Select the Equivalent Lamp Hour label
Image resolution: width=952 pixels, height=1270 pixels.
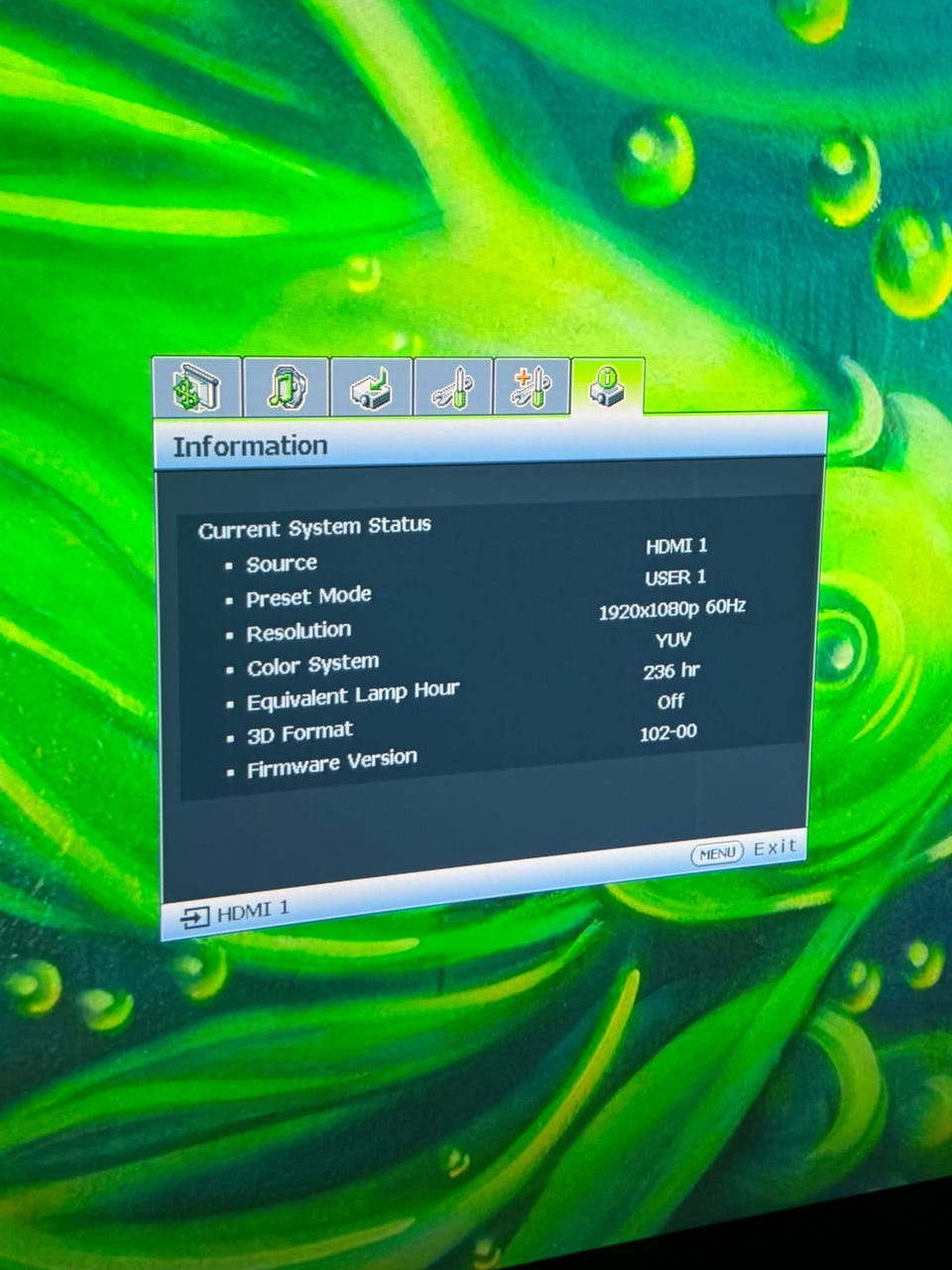[353, 696]
